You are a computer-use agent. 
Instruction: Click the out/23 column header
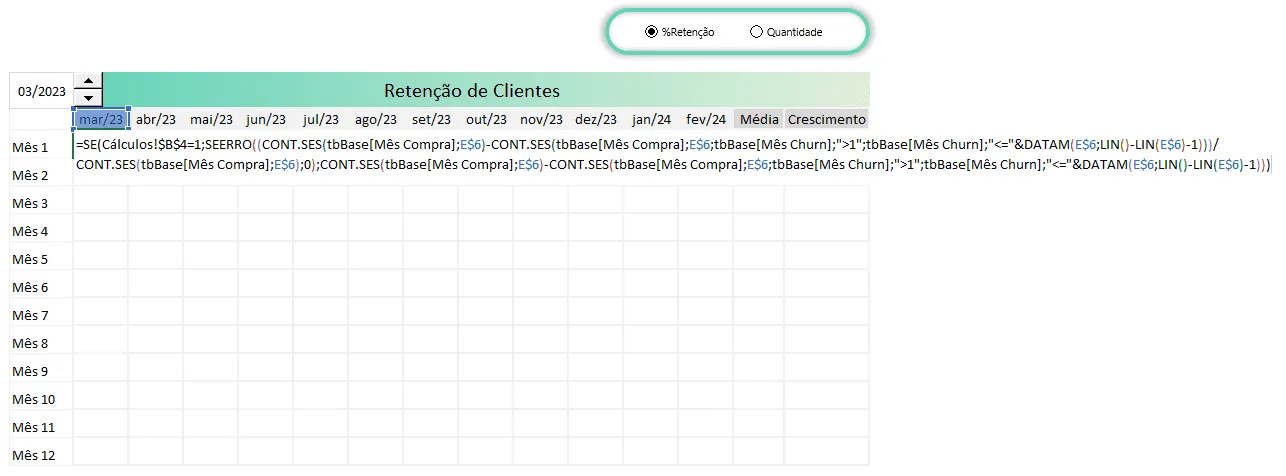(486, 119)
